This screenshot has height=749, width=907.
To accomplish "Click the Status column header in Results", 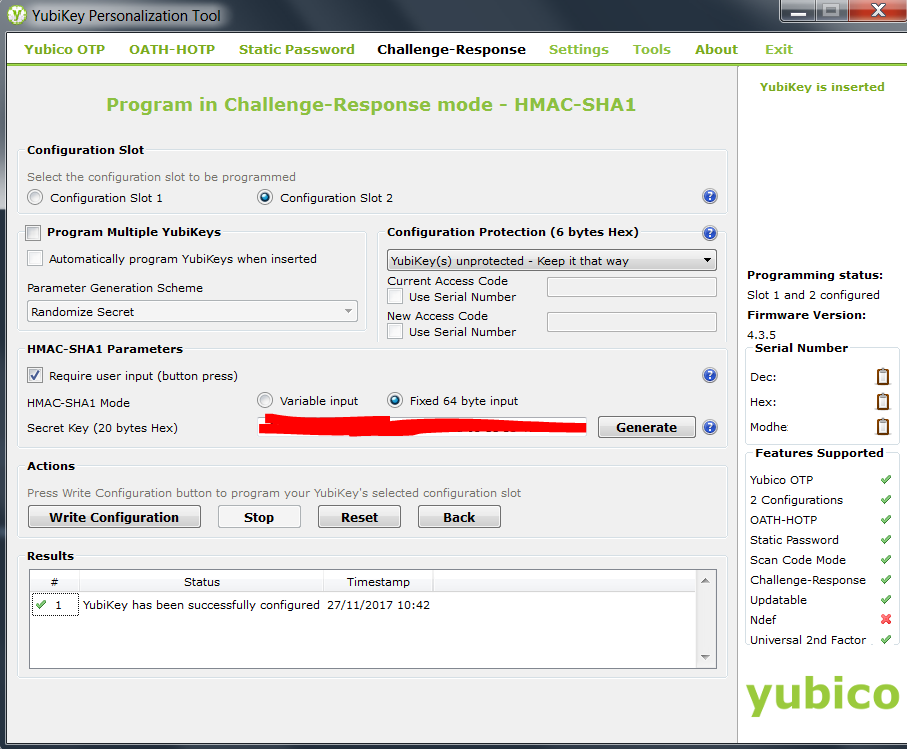I will pyautogui.click(x=201, y=582).
